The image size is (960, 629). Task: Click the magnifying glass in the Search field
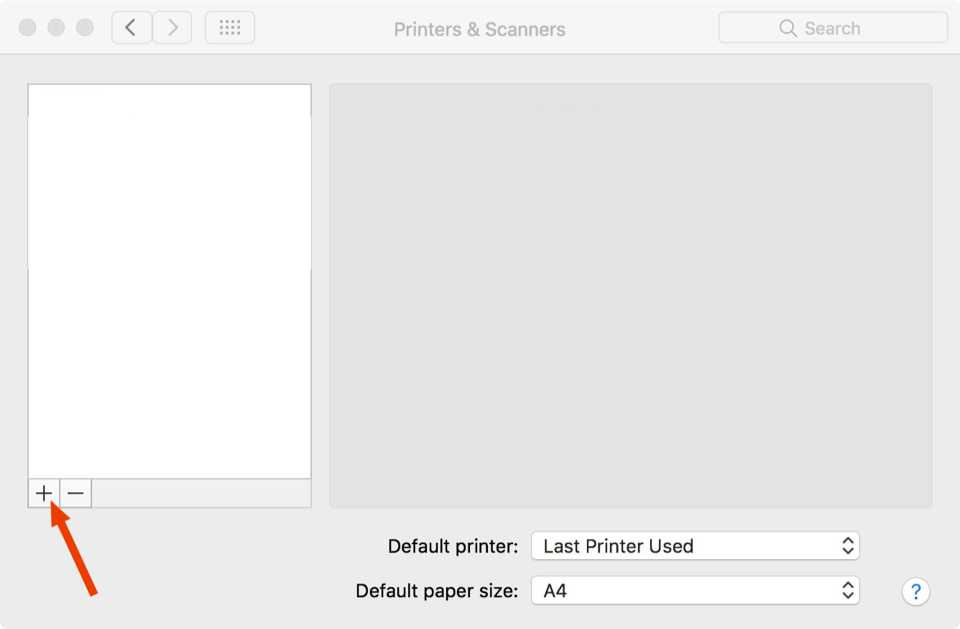pos(787,27)
